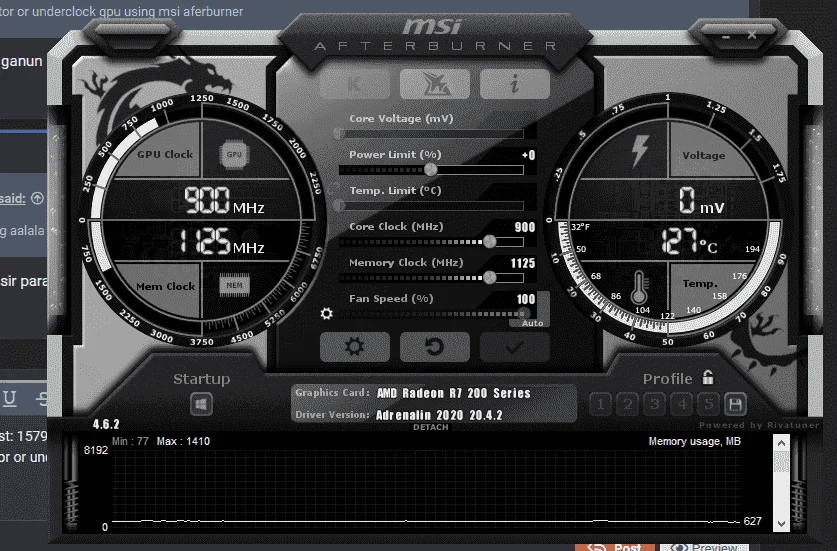This screenshot has width=837, height=551.
Task: Click the Fan Speed slider handle
Action: [x=524, y=313]
